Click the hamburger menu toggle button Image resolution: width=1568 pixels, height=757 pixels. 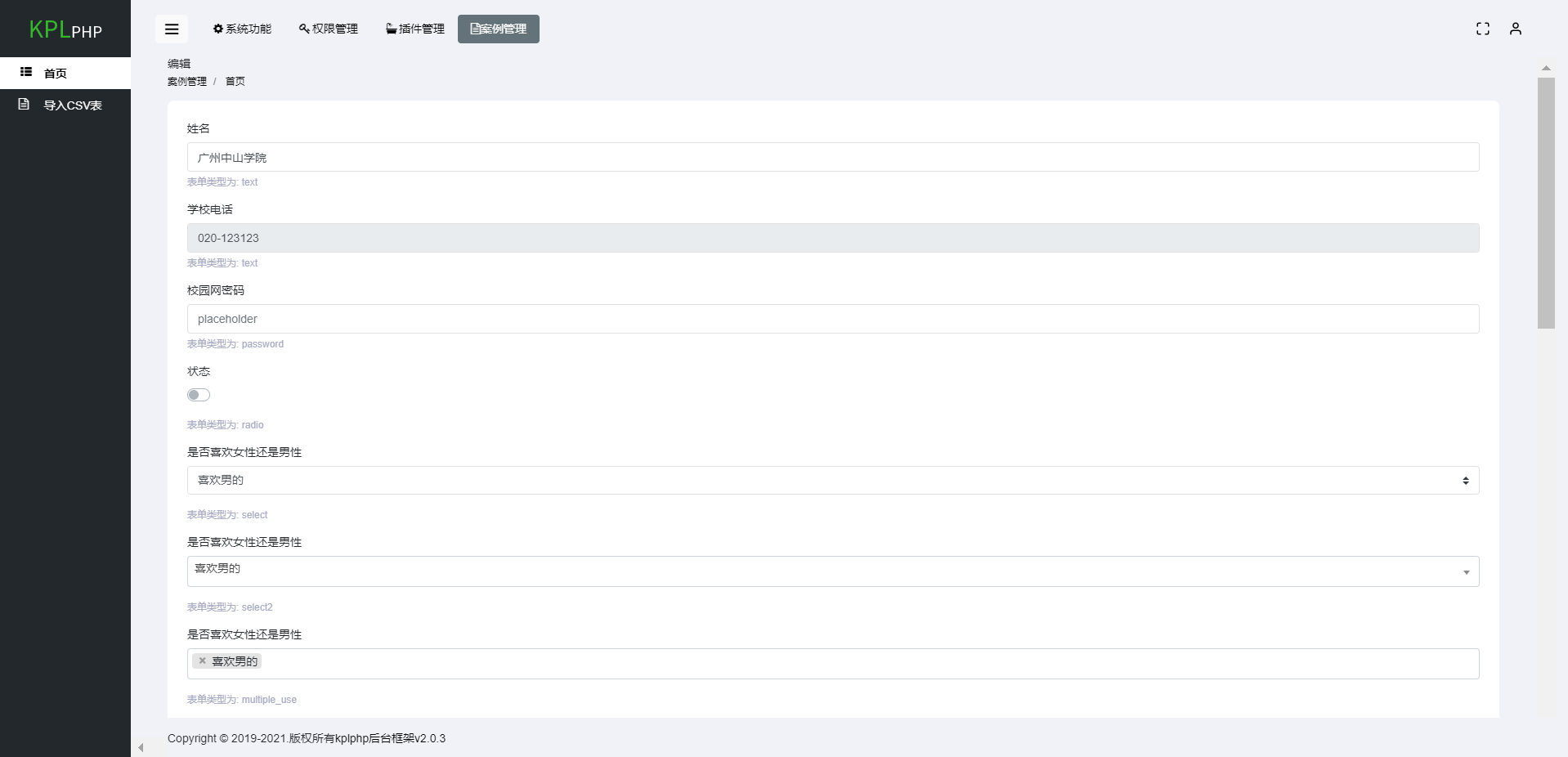pyautogui.click(x=172, y=29)
